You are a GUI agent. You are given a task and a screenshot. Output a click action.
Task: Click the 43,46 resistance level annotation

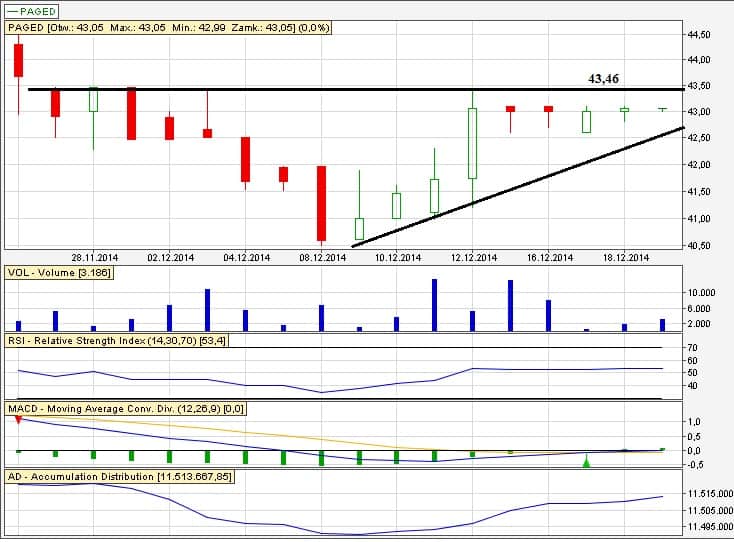(603, 77)
